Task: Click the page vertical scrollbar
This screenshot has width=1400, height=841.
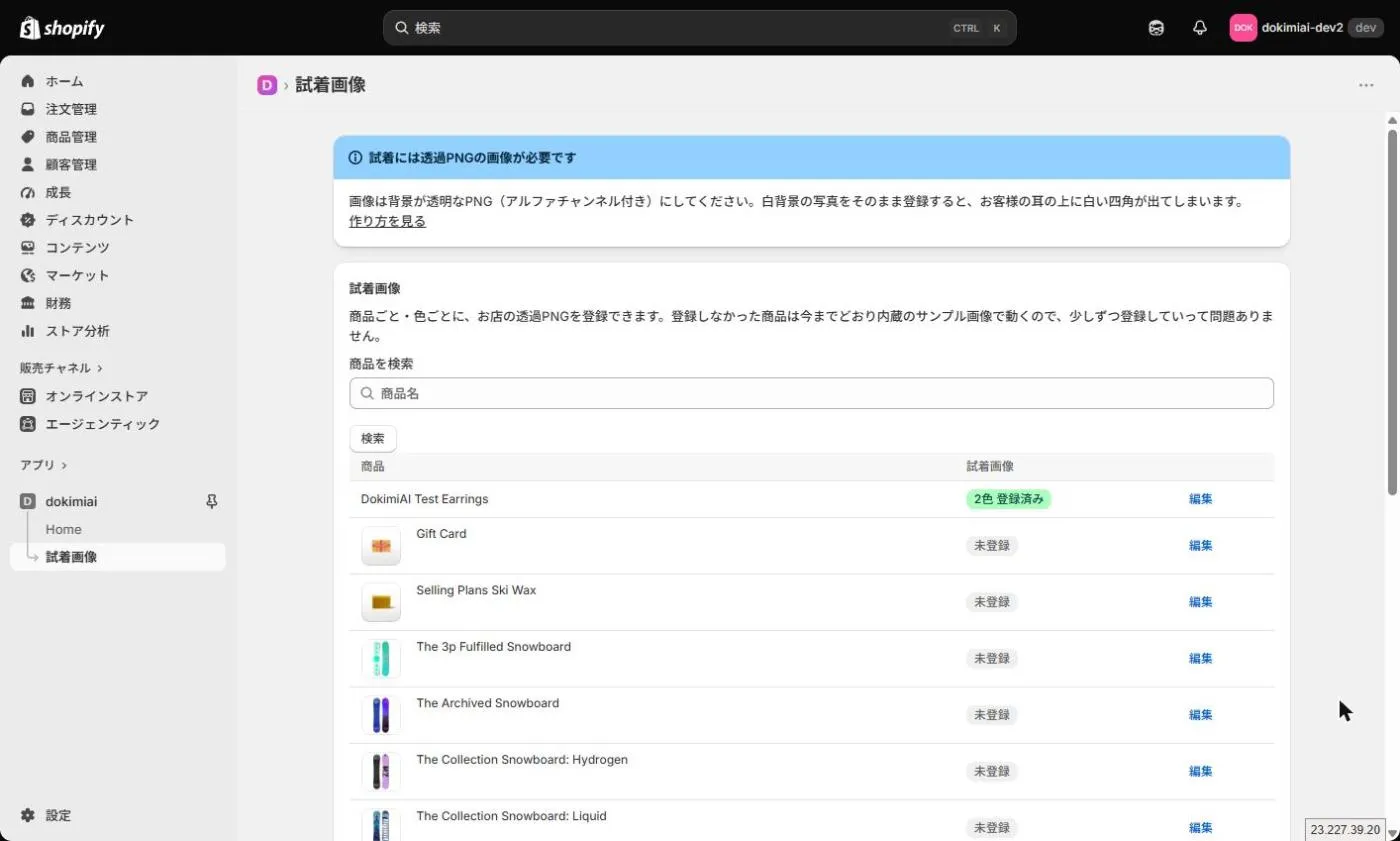Action: [1392, 312]
